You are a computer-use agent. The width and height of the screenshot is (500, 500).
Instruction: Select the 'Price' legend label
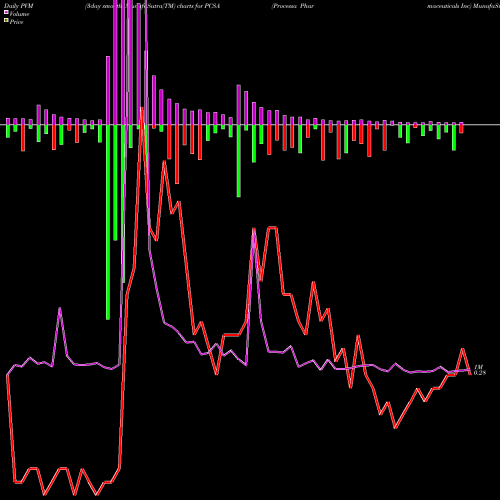coord(16,22)
